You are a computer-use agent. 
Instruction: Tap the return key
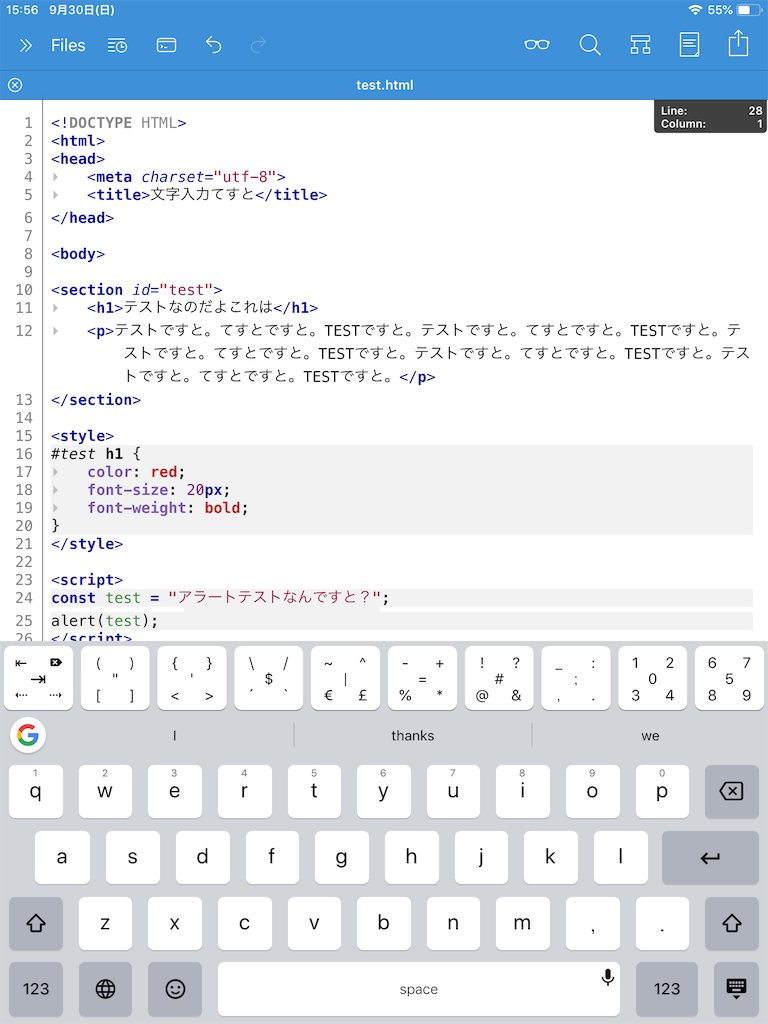coord(710,857)
